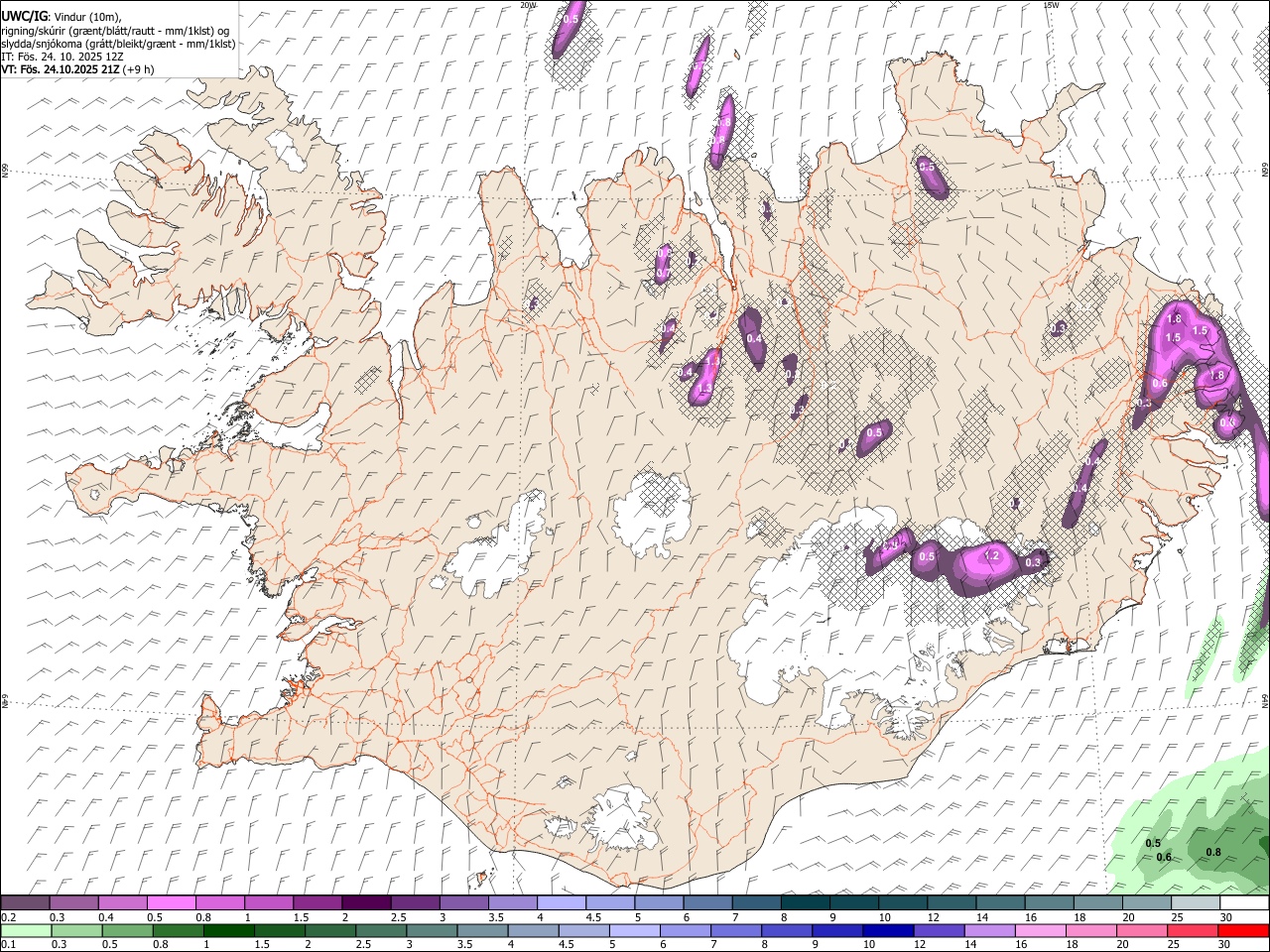Select the grey-green 2.5 swatch in rain scale
Screen dimensions: 1270x952
(381, 930)
